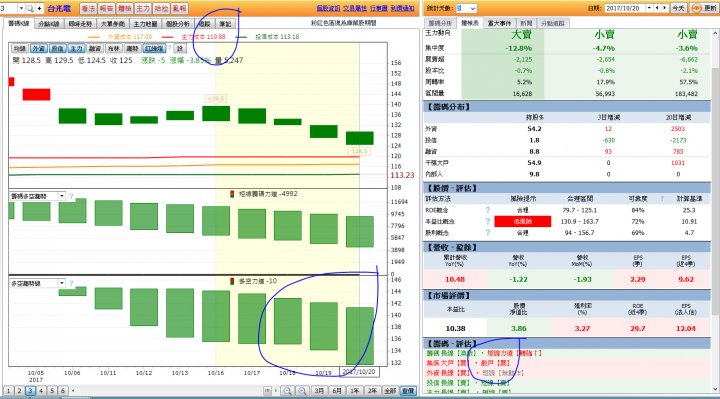
Task: Toggle the 趨勢 chart overlay
Action: [x=132, y=48]
